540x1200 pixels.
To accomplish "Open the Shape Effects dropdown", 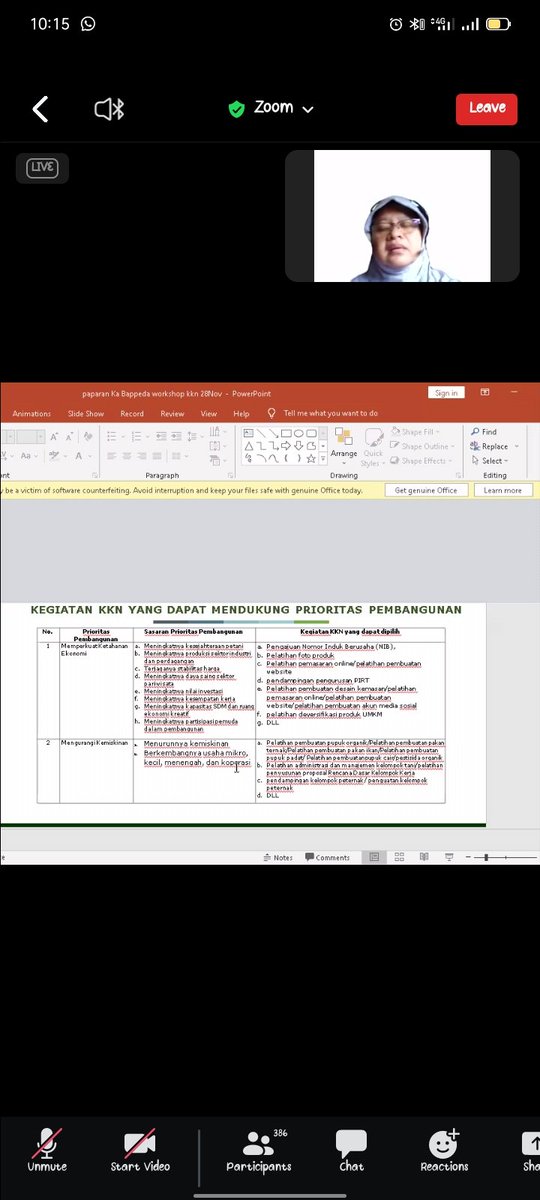I will pyautogui.click(x=421, y=461).
